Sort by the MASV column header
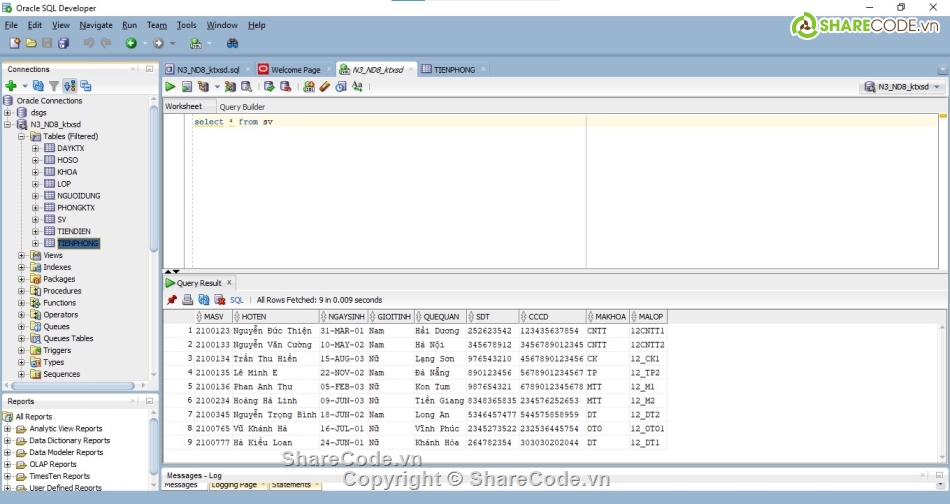950x504 pixels. pyautogui.click(x=213, y=317)
